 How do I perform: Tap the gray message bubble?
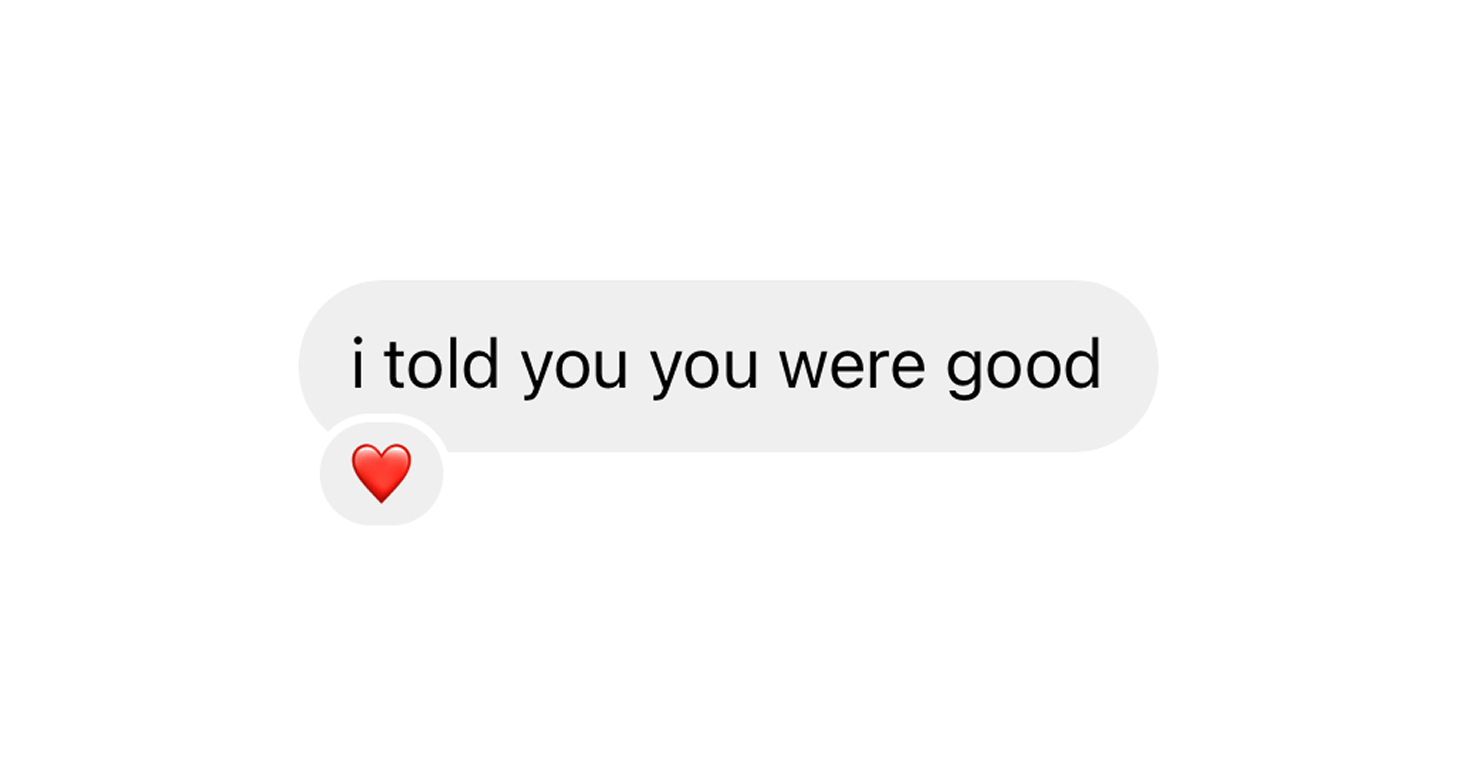pyautogui.click(x=728, y=366)
